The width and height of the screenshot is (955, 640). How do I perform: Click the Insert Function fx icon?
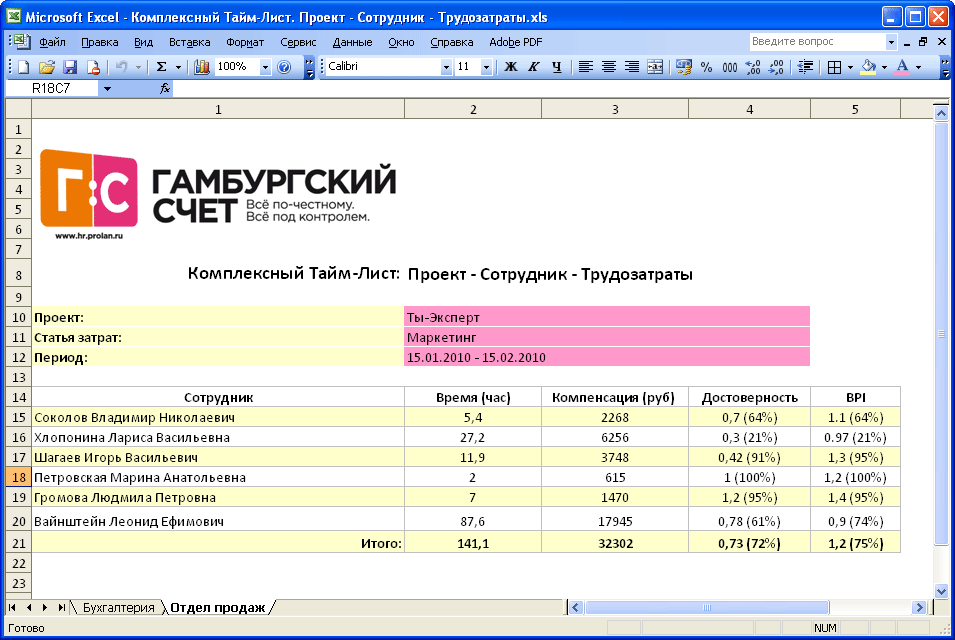166,88
